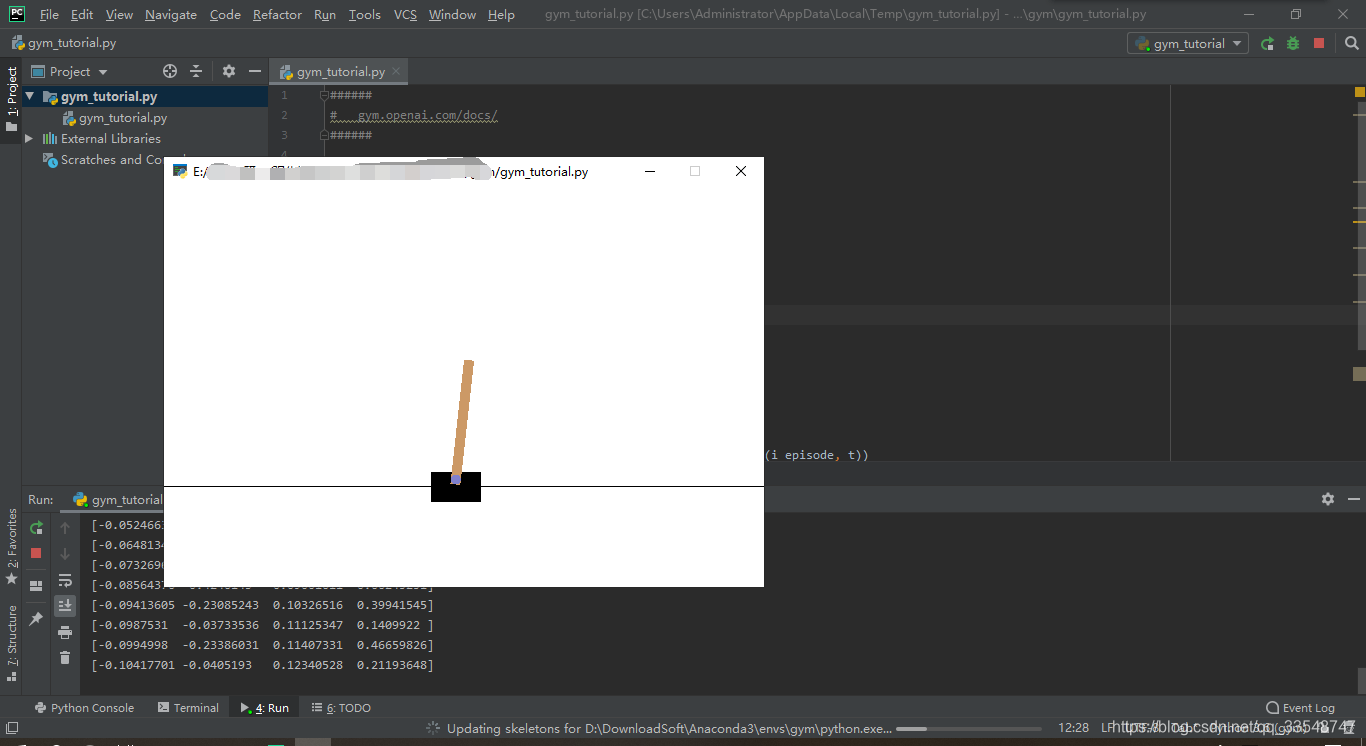Clear all Run console output with trash icon
This screenshot has height=746, width=1366.
(x=65, y=658)
